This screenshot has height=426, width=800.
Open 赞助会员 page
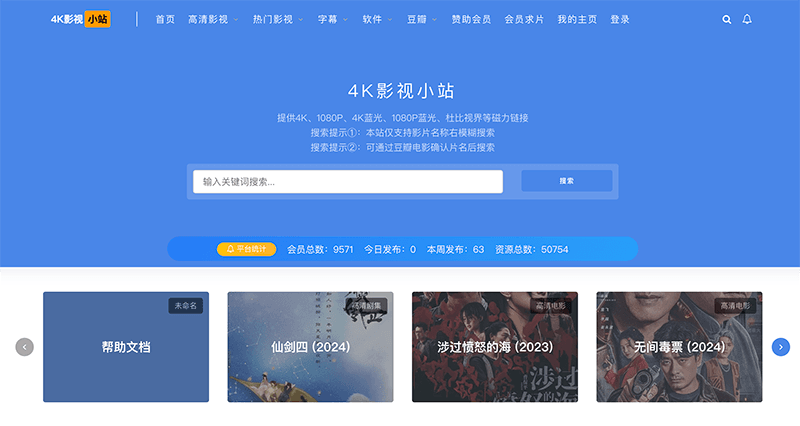point(470,19)
